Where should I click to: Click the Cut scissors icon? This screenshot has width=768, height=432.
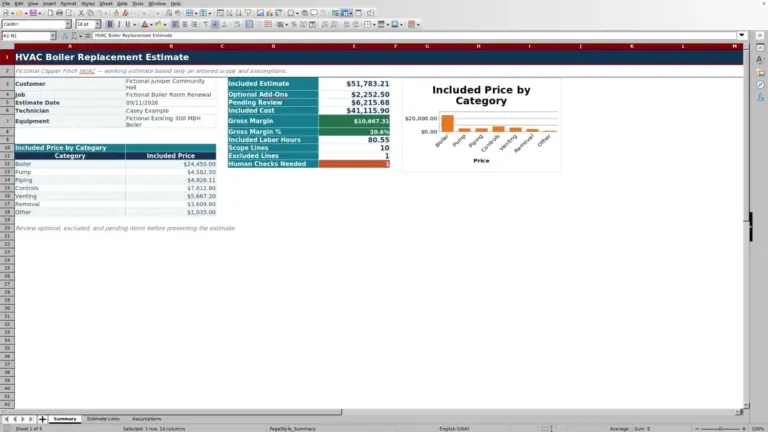(x=81, y=13)
